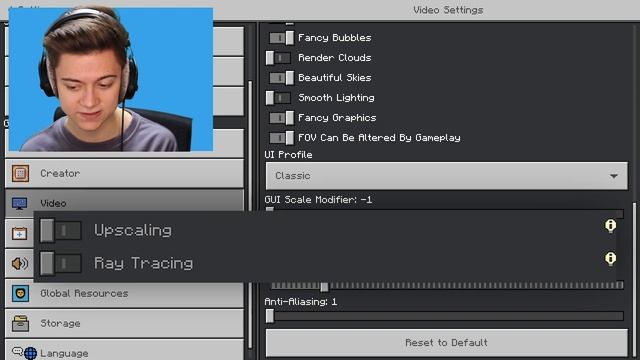This screenshot has height=360, width=640.
Task: Click the Anti-Aliasing slider handle
Action: (270, 316)
